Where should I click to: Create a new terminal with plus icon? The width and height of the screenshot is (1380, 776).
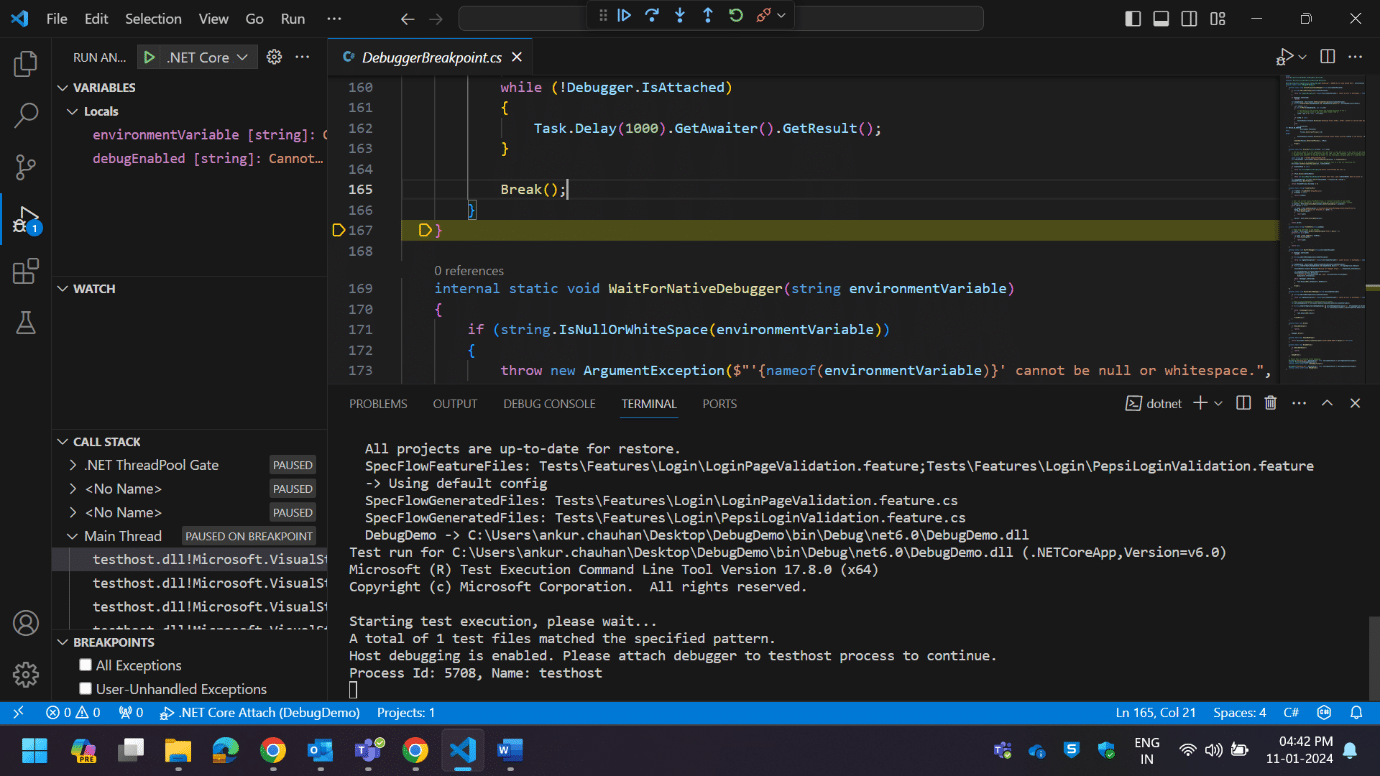tap(1201, 403)
